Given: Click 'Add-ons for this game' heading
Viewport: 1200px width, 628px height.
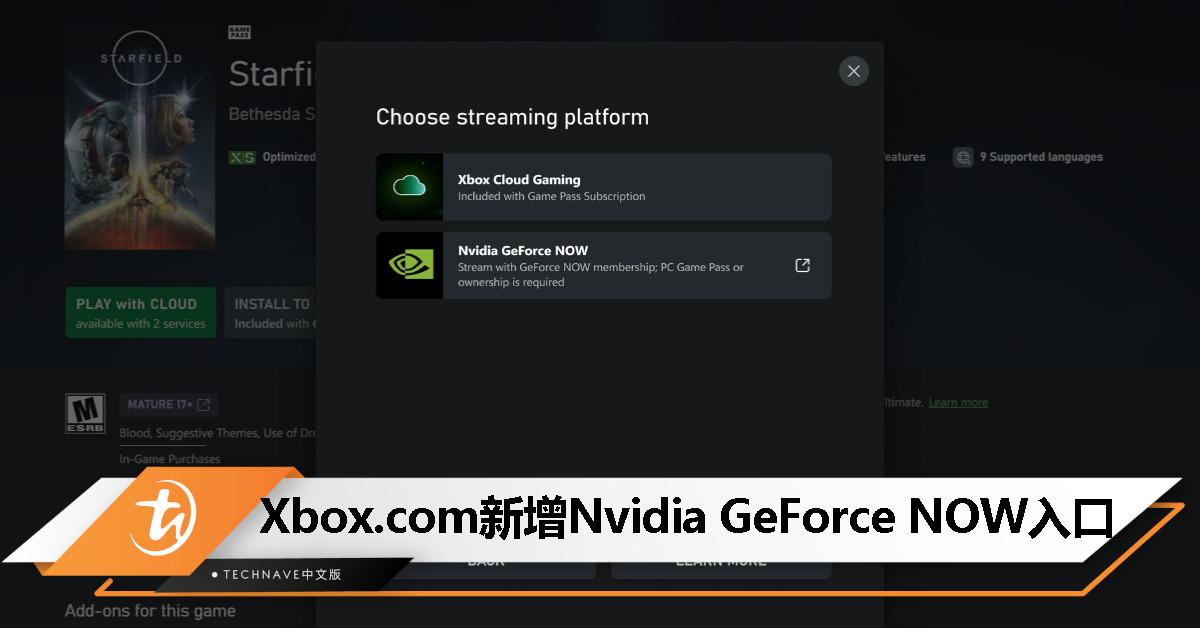Looking at the screenshot, I should [150, 610].
